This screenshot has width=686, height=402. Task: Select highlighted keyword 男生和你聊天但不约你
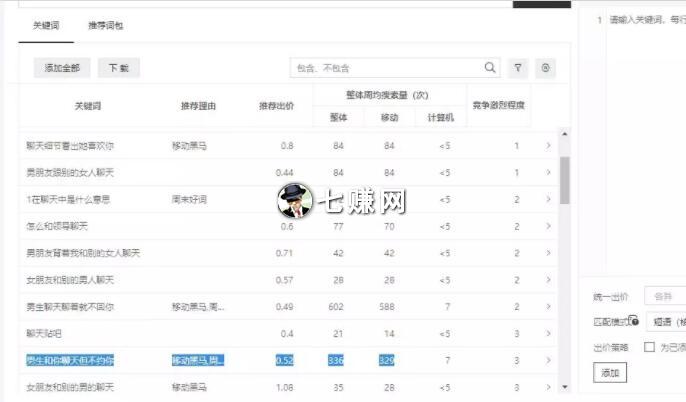(x=70, y=360)
